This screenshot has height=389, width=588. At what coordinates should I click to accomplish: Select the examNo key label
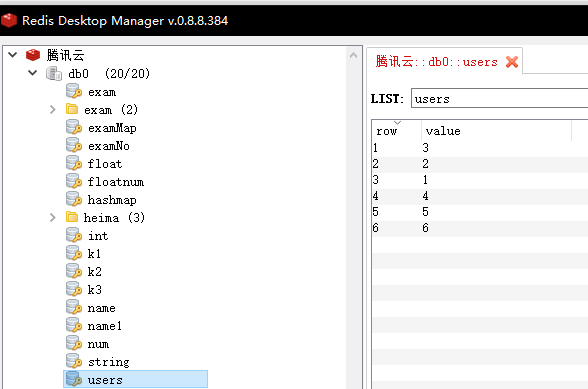tap(109, 146)
